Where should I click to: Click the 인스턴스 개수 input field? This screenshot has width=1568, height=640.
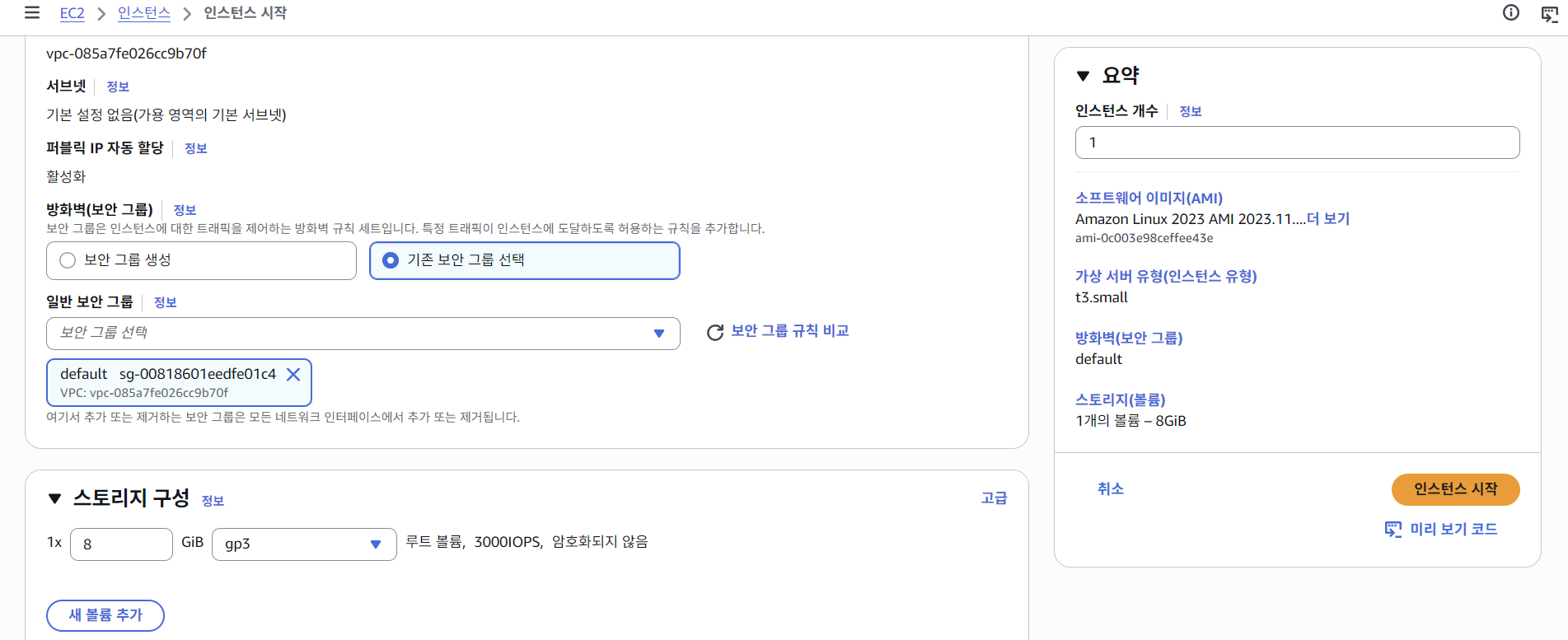pos(1297,142)
